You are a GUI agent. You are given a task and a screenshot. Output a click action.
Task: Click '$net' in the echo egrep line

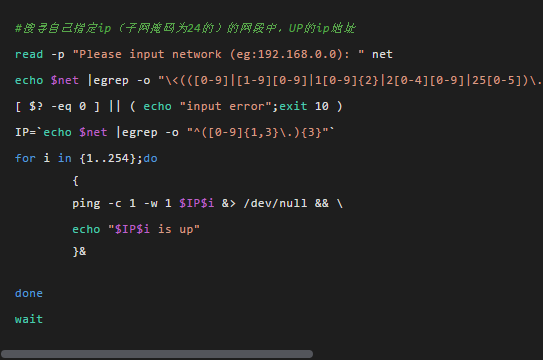coord(65,80)
